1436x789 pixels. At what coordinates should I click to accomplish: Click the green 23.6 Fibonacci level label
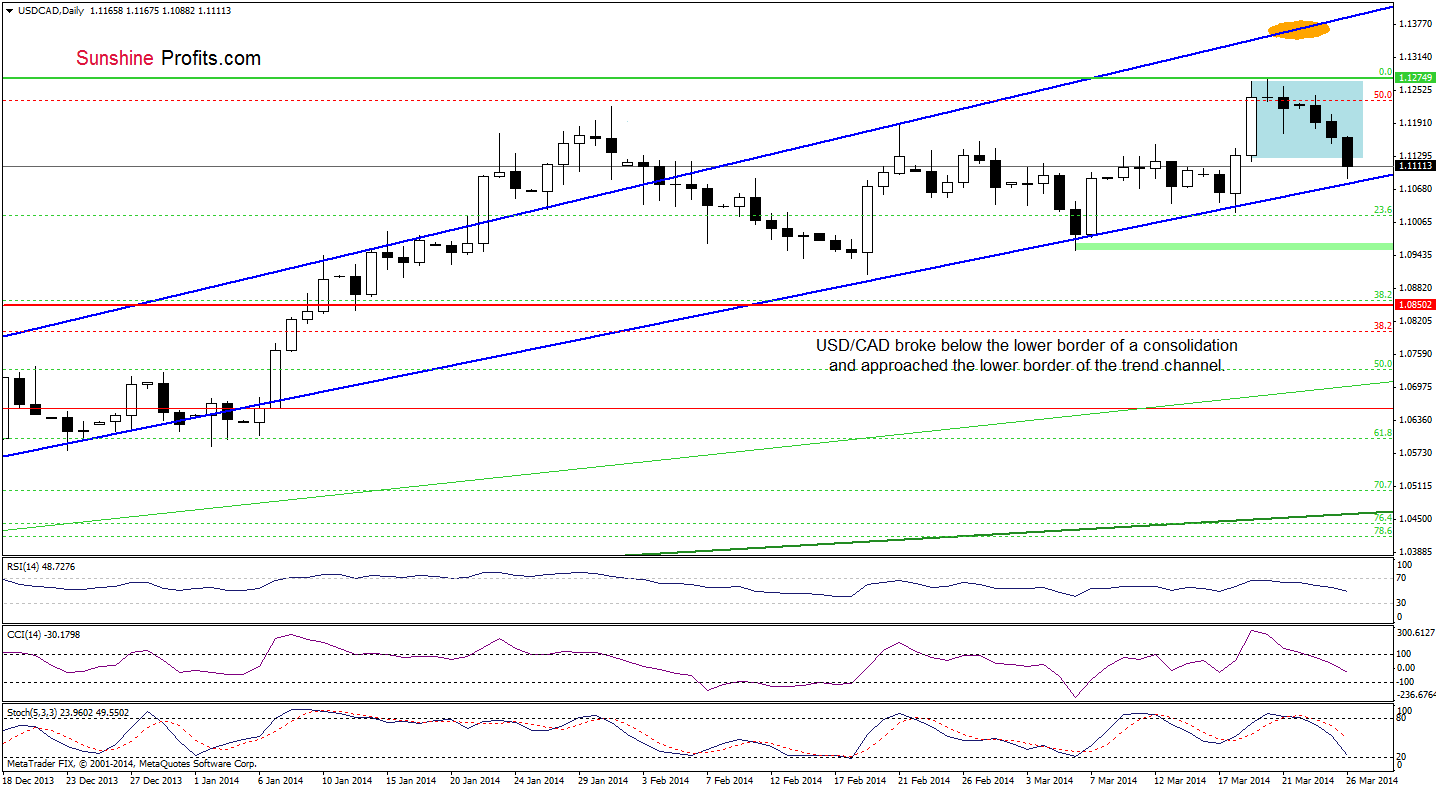1383,210
